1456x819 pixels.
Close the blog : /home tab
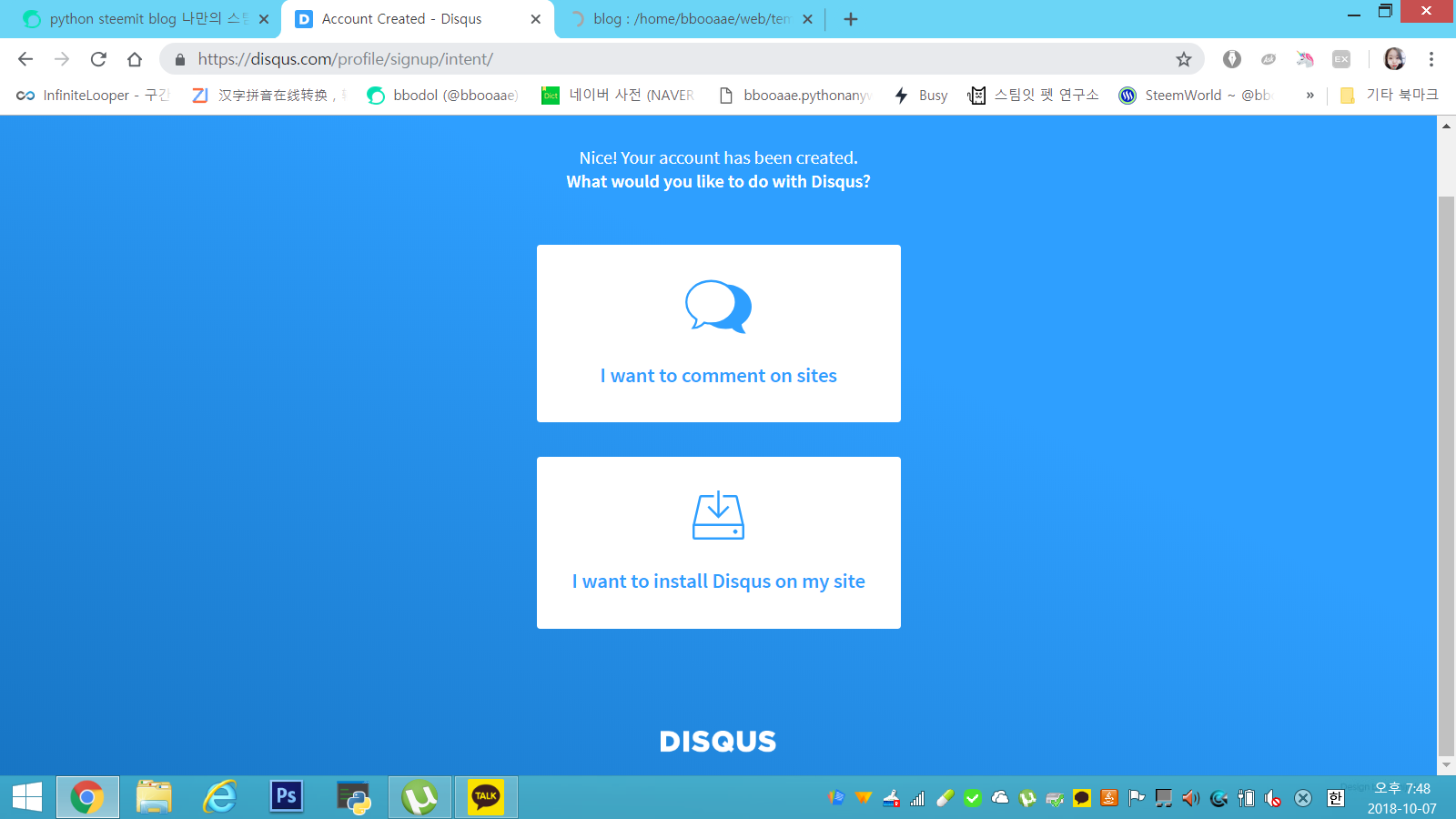click(807, 19)
